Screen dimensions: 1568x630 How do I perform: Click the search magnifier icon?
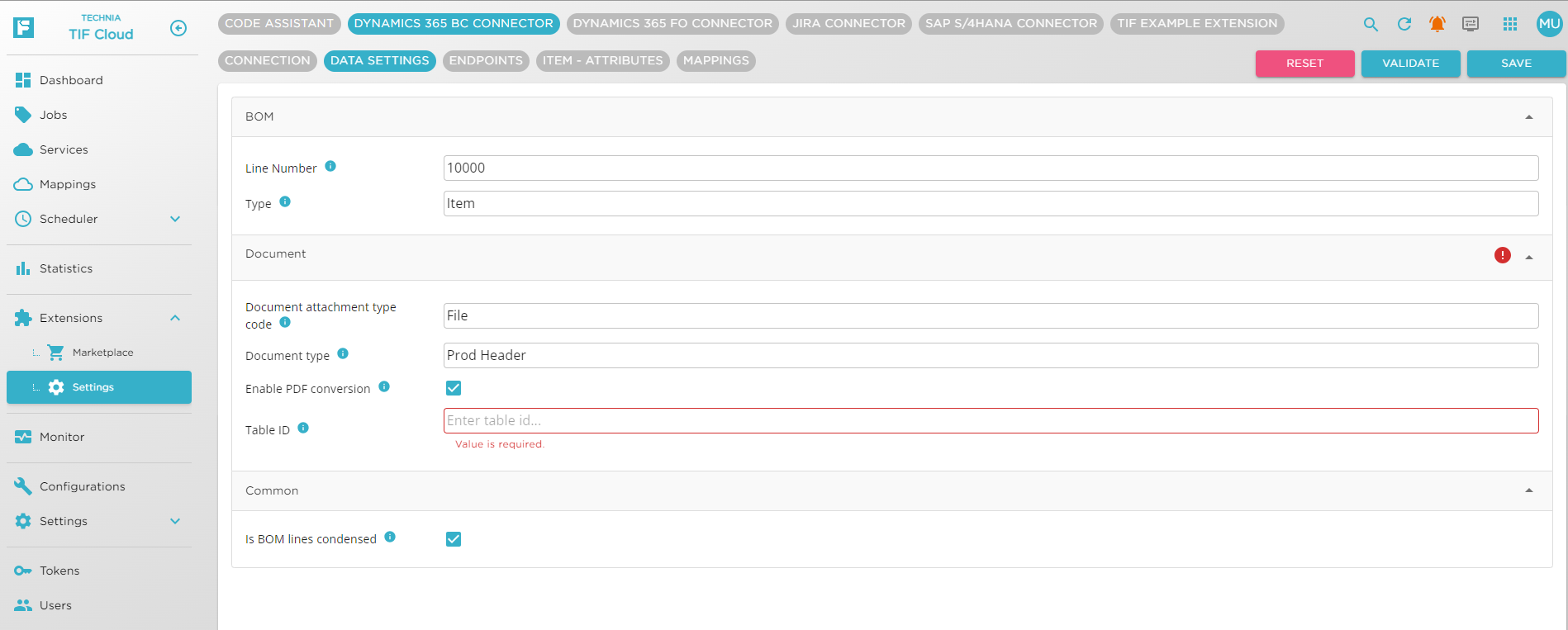click(x=1371, y=25)
